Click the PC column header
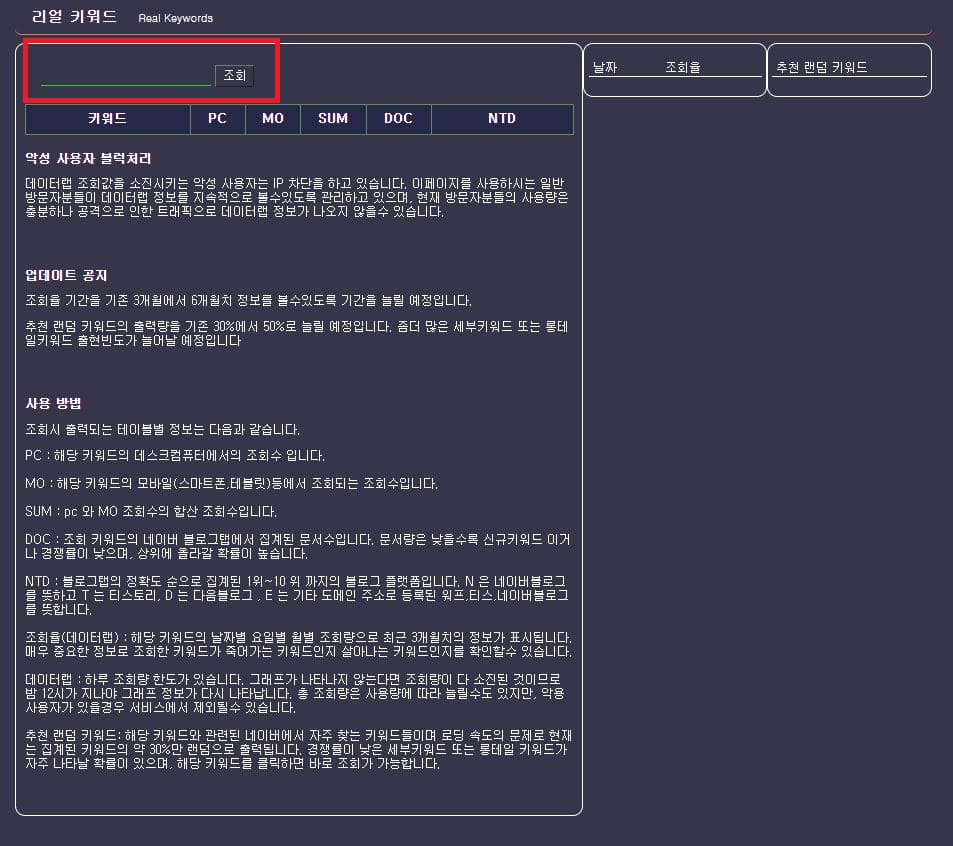953x846 pixels. [217, 119]
